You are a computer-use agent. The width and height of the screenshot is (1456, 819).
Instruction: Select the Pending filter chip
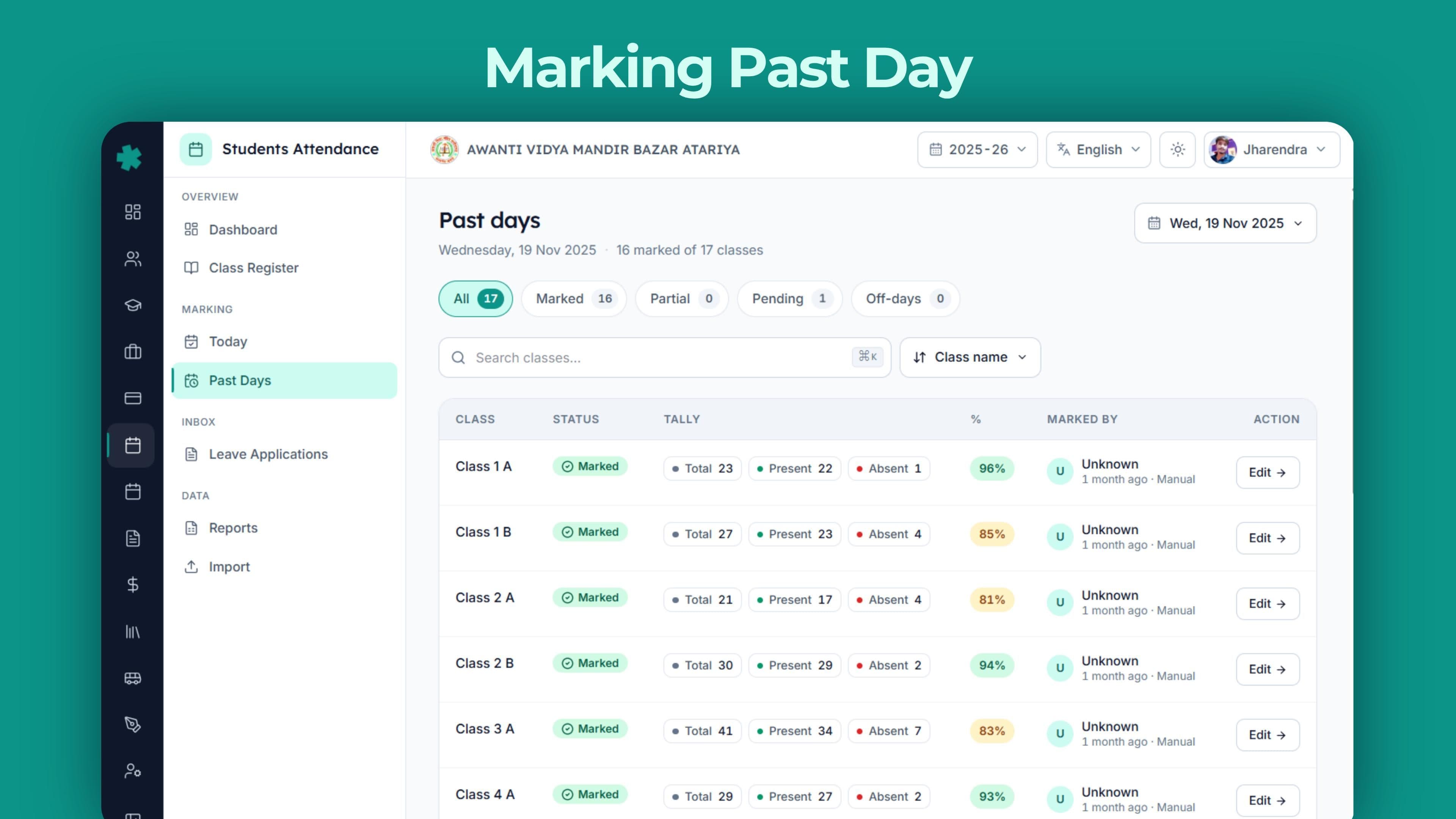[x=789, y=298]
